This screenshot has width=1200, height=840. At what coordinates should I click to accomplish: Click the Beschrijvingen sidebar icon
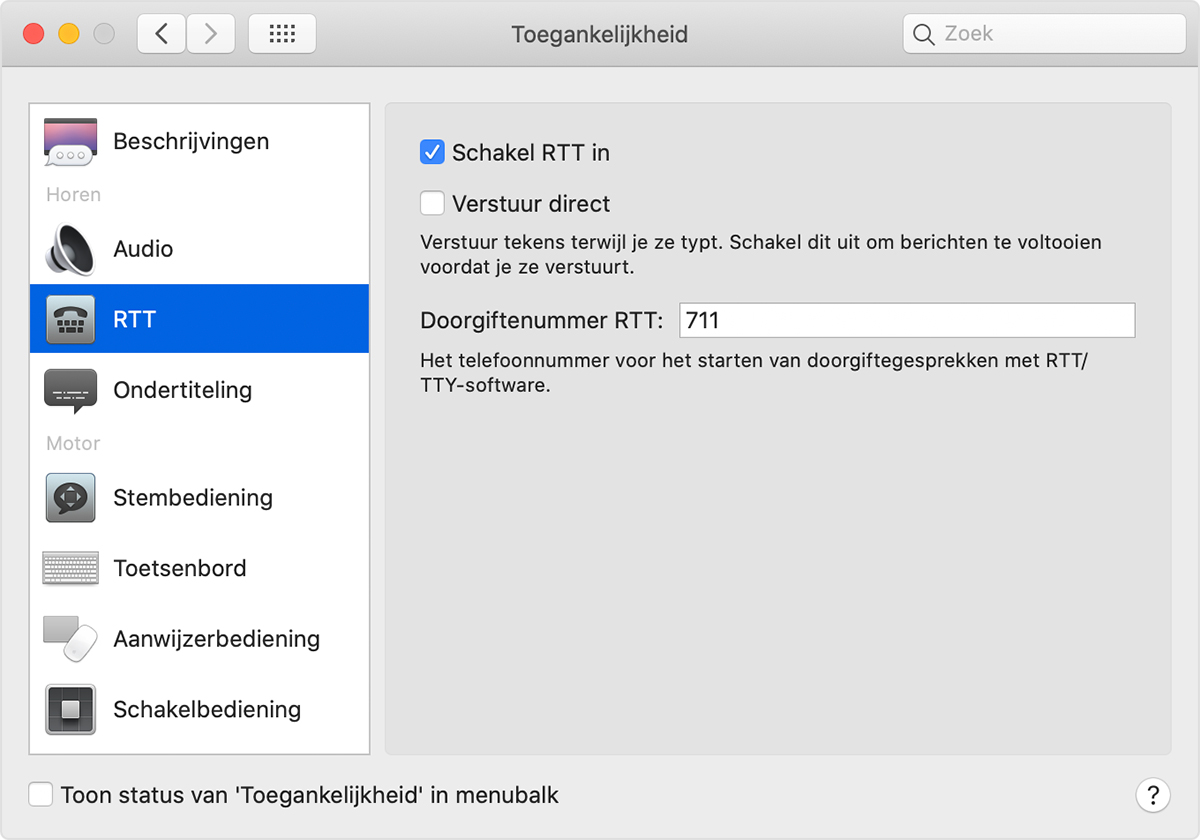[70, 141]
